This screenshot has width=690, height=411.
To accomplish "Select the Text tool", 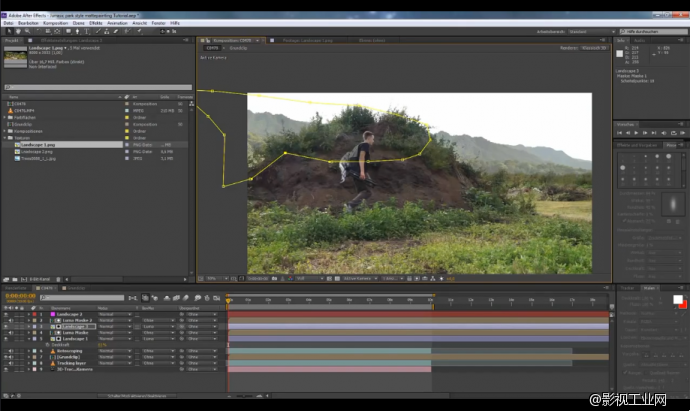I will coord(87,31).
